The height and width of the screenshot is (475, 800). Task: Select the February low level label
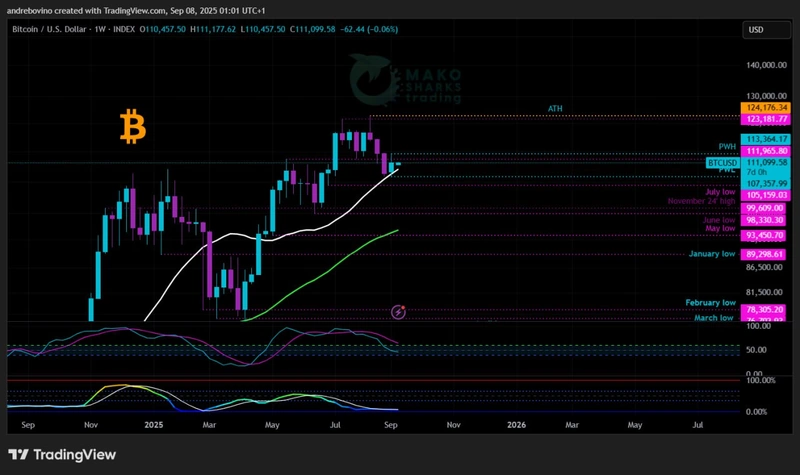(710, 302)
